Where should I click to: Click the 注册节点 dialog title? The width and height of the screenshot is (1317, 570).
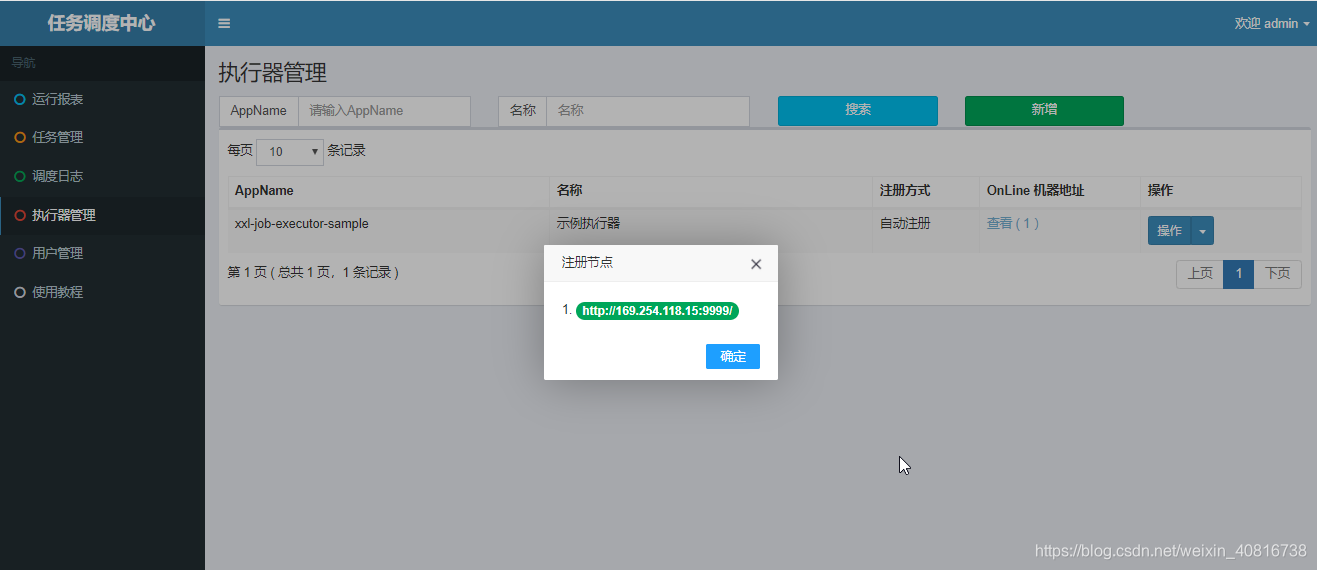tap(587, 262)
